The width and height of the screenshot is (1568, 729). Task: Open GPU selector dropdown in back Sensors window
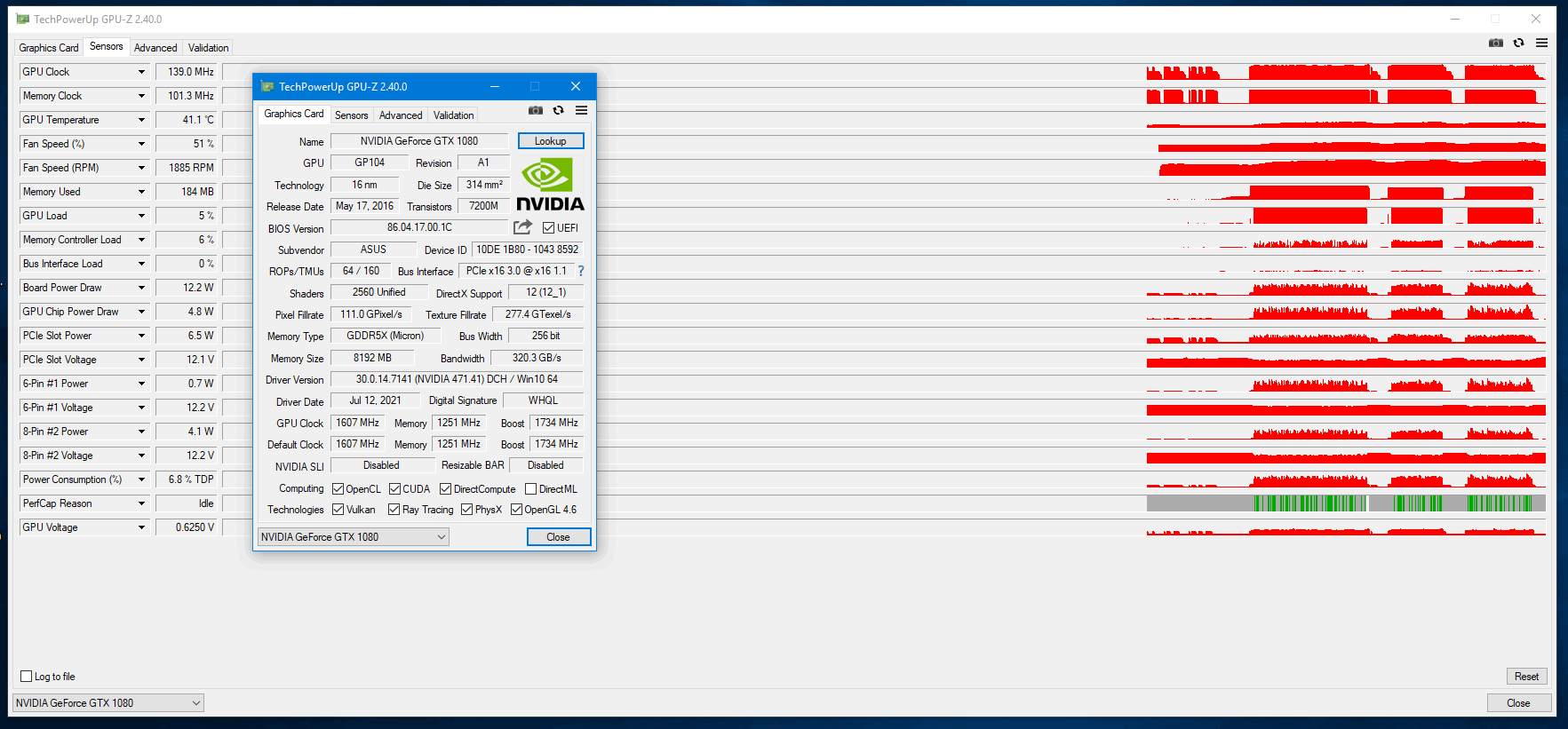pos(107,703)
